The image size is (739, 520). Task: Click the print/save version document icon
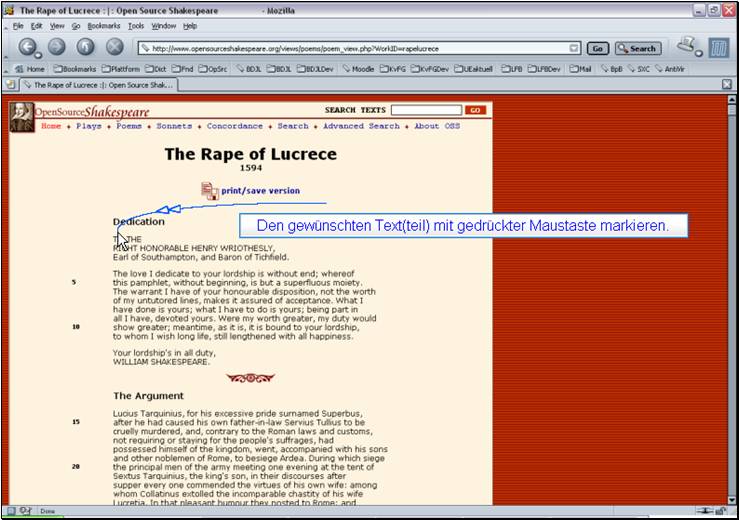[209, 190]
